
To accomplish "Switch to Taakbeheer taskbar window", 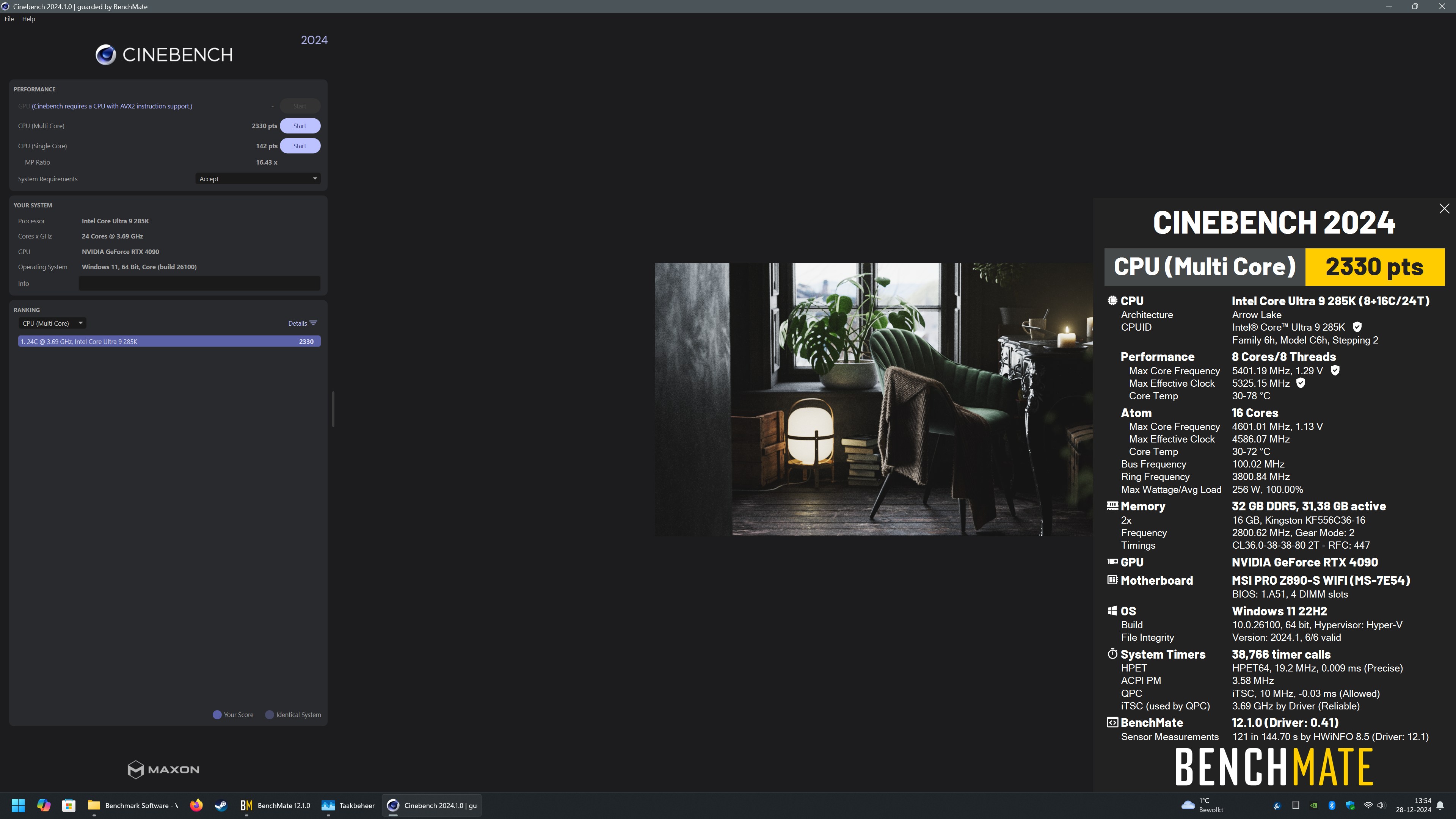I will pos(348,805).
